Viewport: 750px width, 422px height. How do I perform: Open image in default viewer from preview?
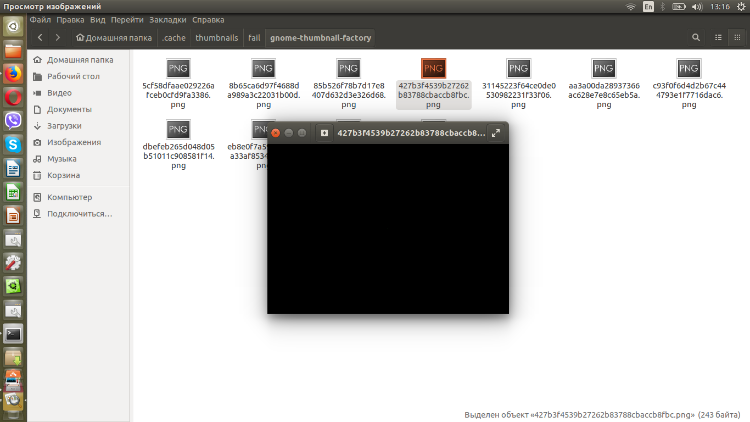click(324, 132)
